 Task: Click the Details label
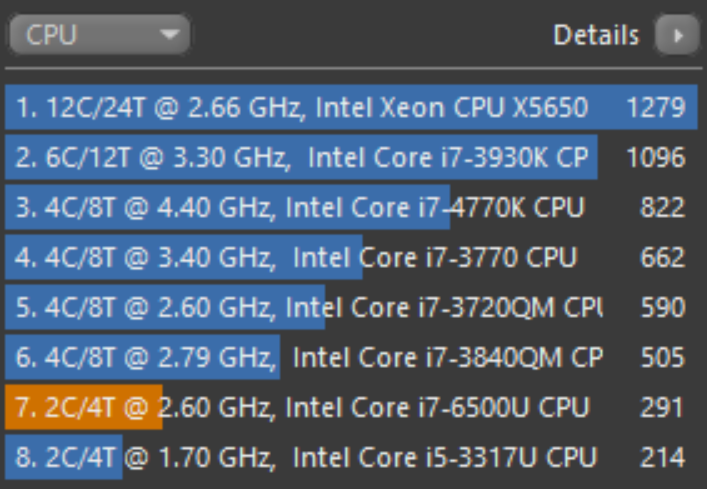[596, 35]
